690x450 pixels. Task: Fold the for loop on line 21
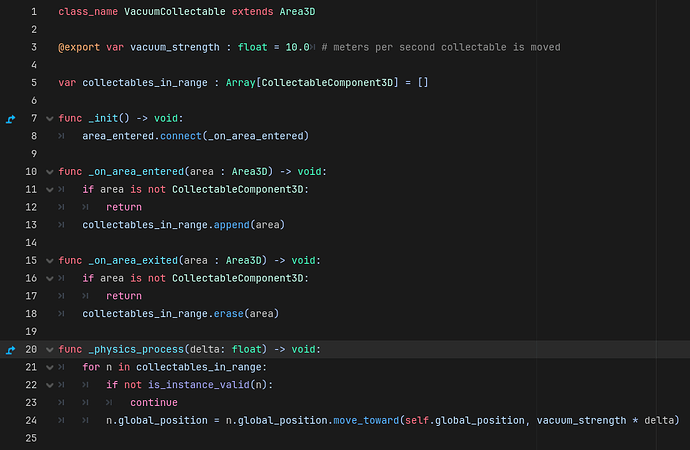coord(50,367)
